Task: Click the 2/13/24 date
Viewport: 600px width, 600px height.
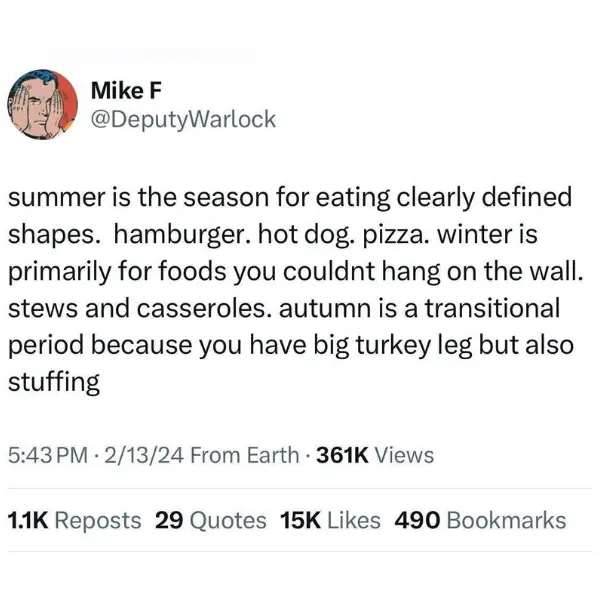Action: [x=145, y=456]
